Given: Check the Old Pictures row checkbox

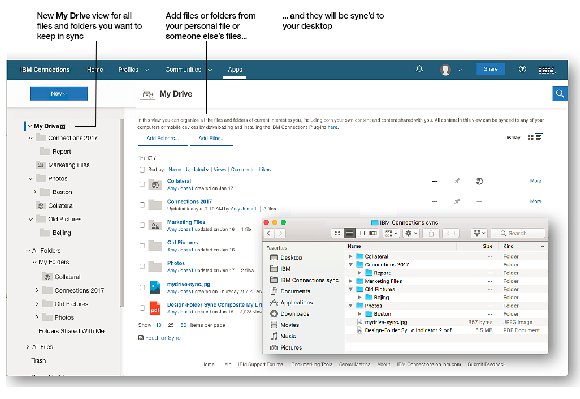Looking at the screenshot, I should (142, 246).
